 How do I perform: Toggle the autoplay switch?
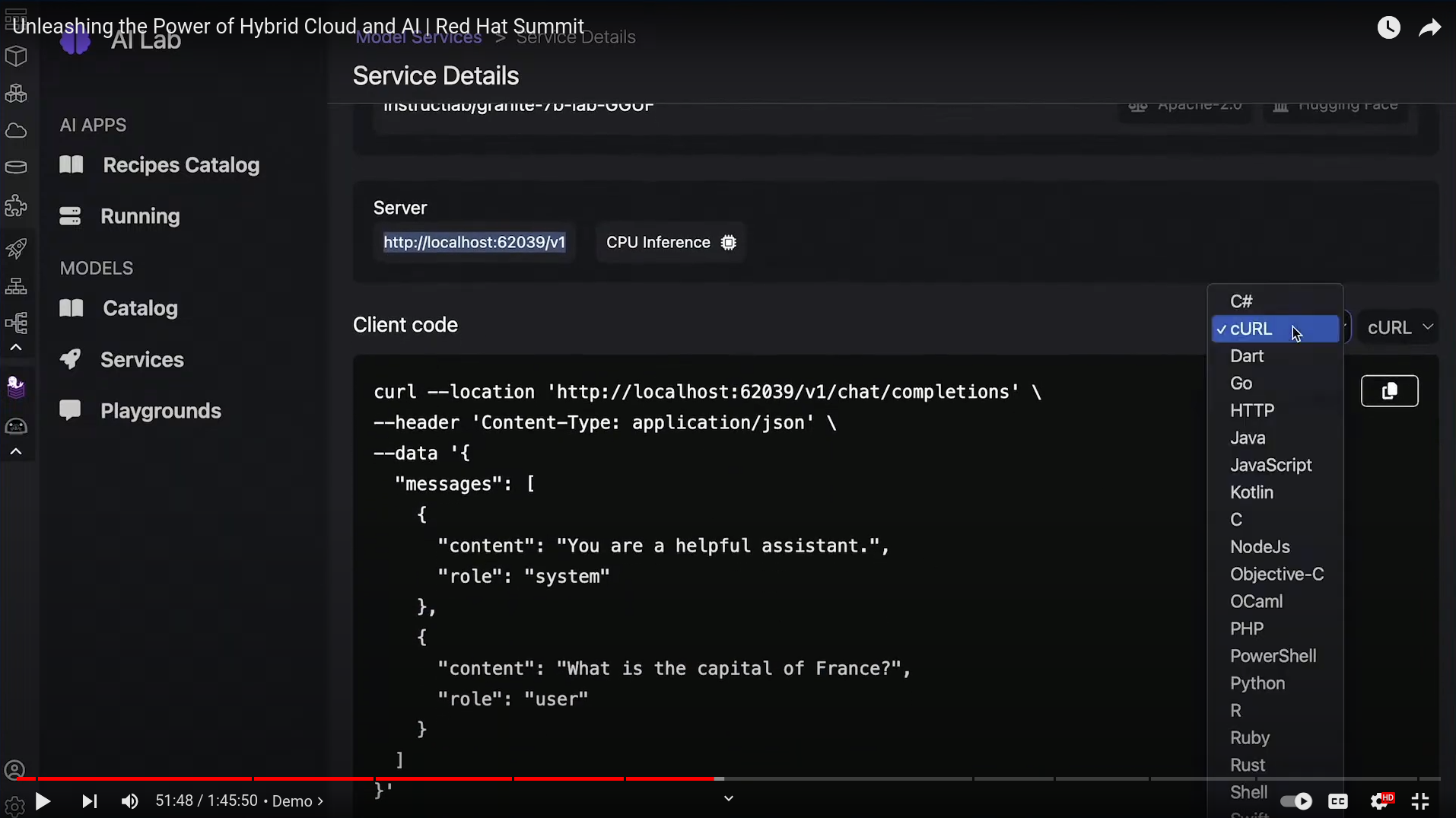tap(1295, 801)
